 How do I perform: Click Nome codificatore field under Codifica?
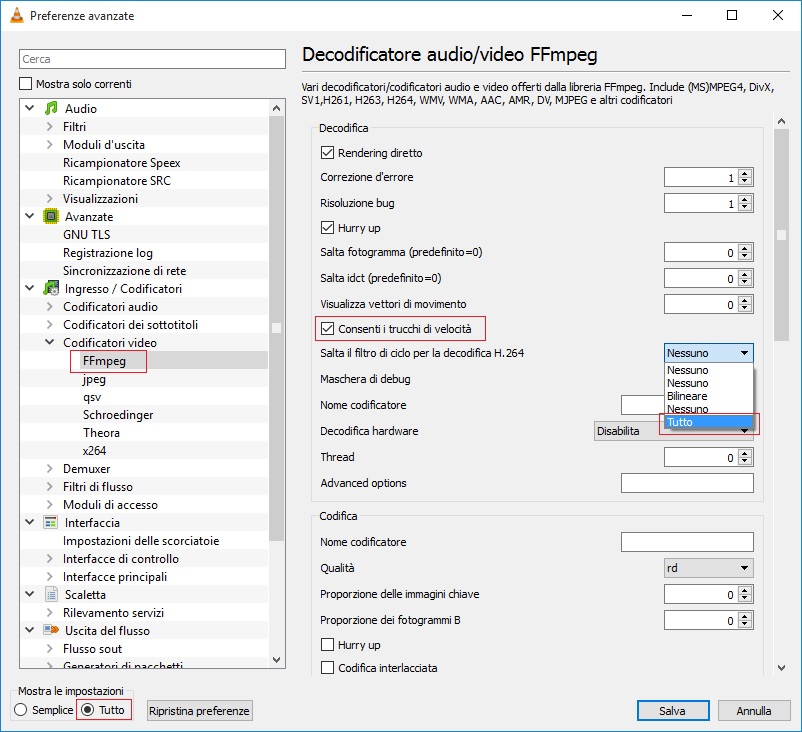tap(687, 542)
